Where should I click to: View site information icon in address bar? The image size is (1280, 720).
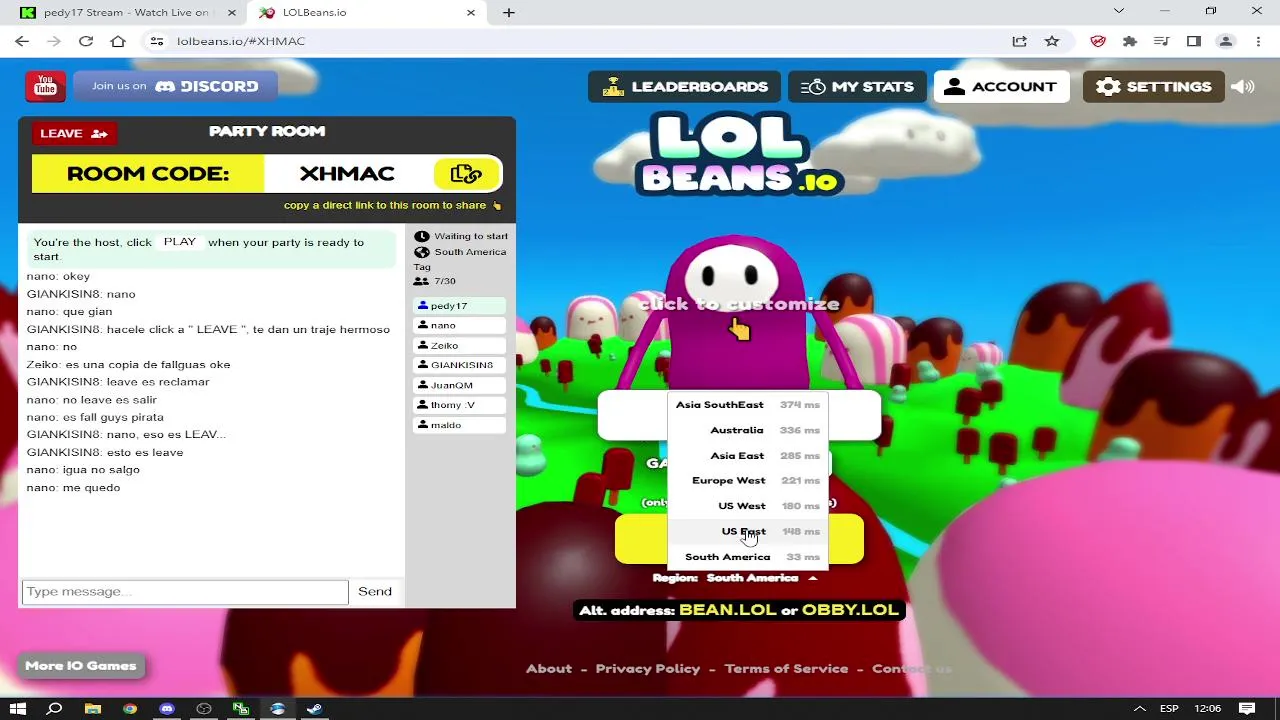coord(156,41)
